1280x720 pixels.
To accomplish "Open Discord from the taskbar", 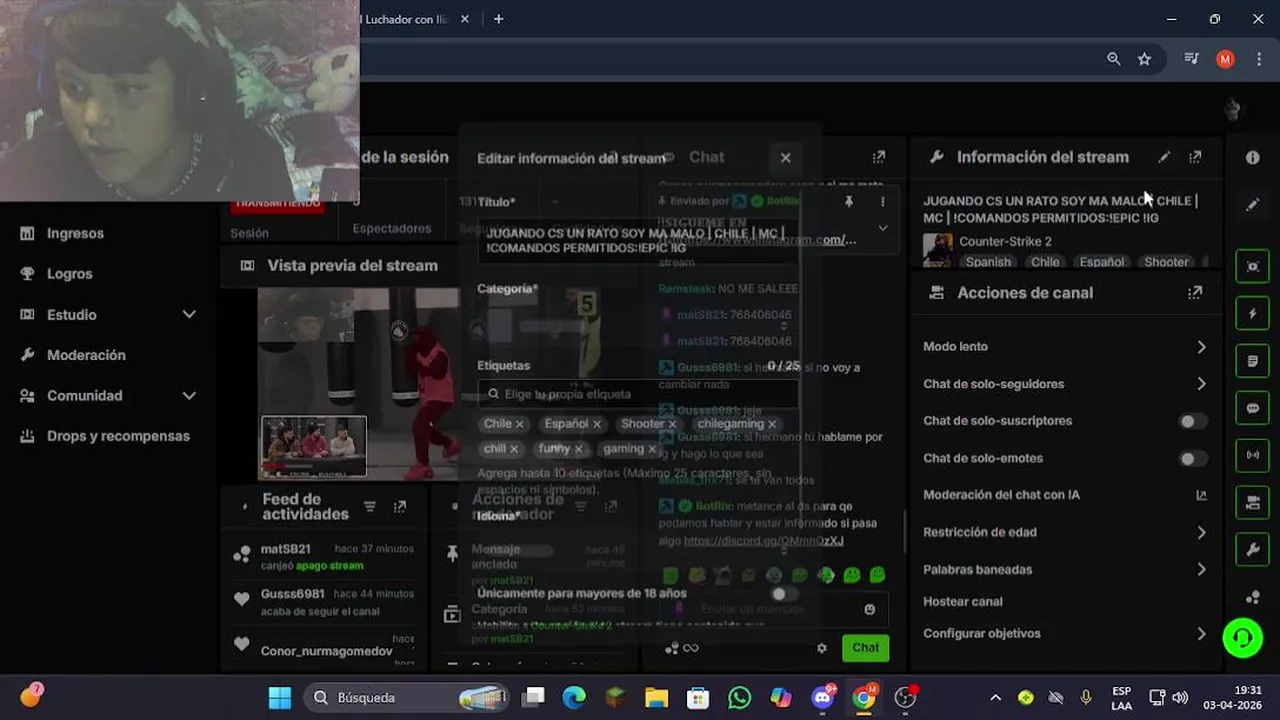I will [x=823, y=697].
